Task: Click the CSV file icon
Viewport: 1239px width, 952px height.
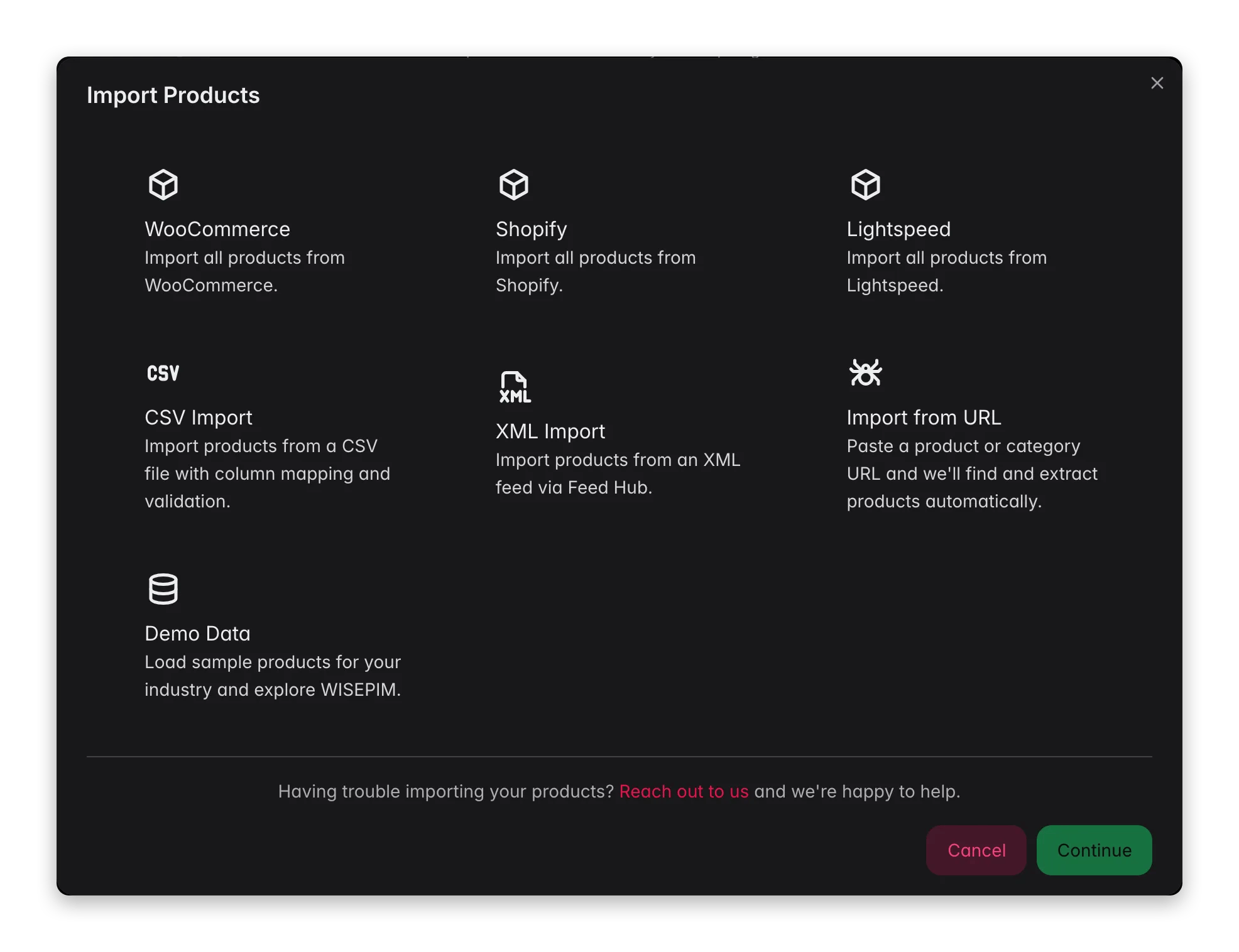Action: (163, 373)
